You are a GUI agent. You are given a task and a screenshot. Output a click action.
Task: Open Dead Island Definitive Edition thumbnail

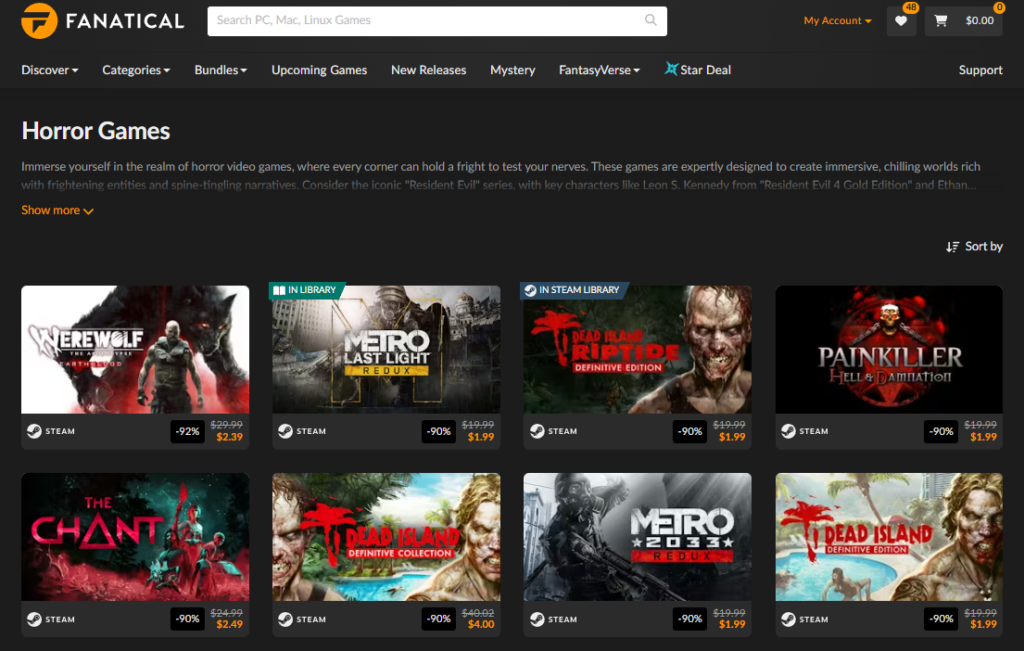pyautogui.click(x=889, y=537)
